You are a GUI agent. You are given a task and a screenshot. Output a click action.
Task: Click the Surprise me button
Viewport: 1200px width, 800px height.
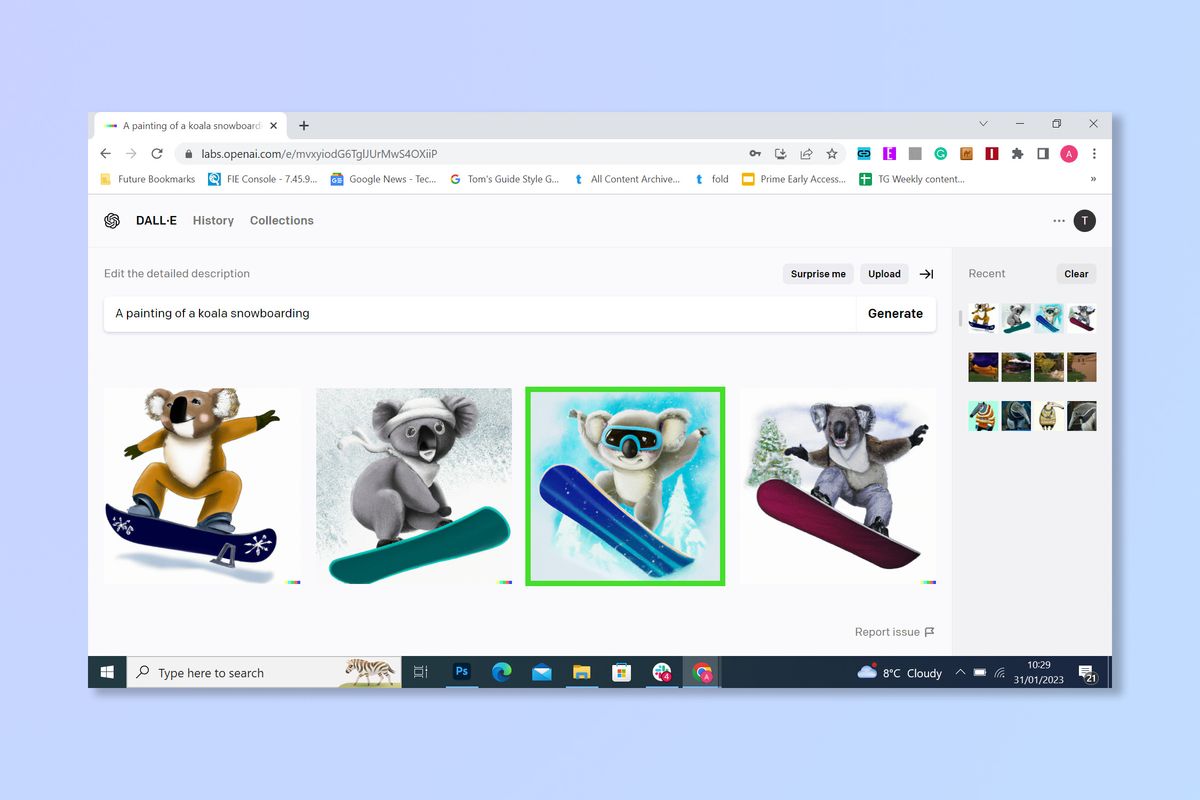[x=818, y=274]
